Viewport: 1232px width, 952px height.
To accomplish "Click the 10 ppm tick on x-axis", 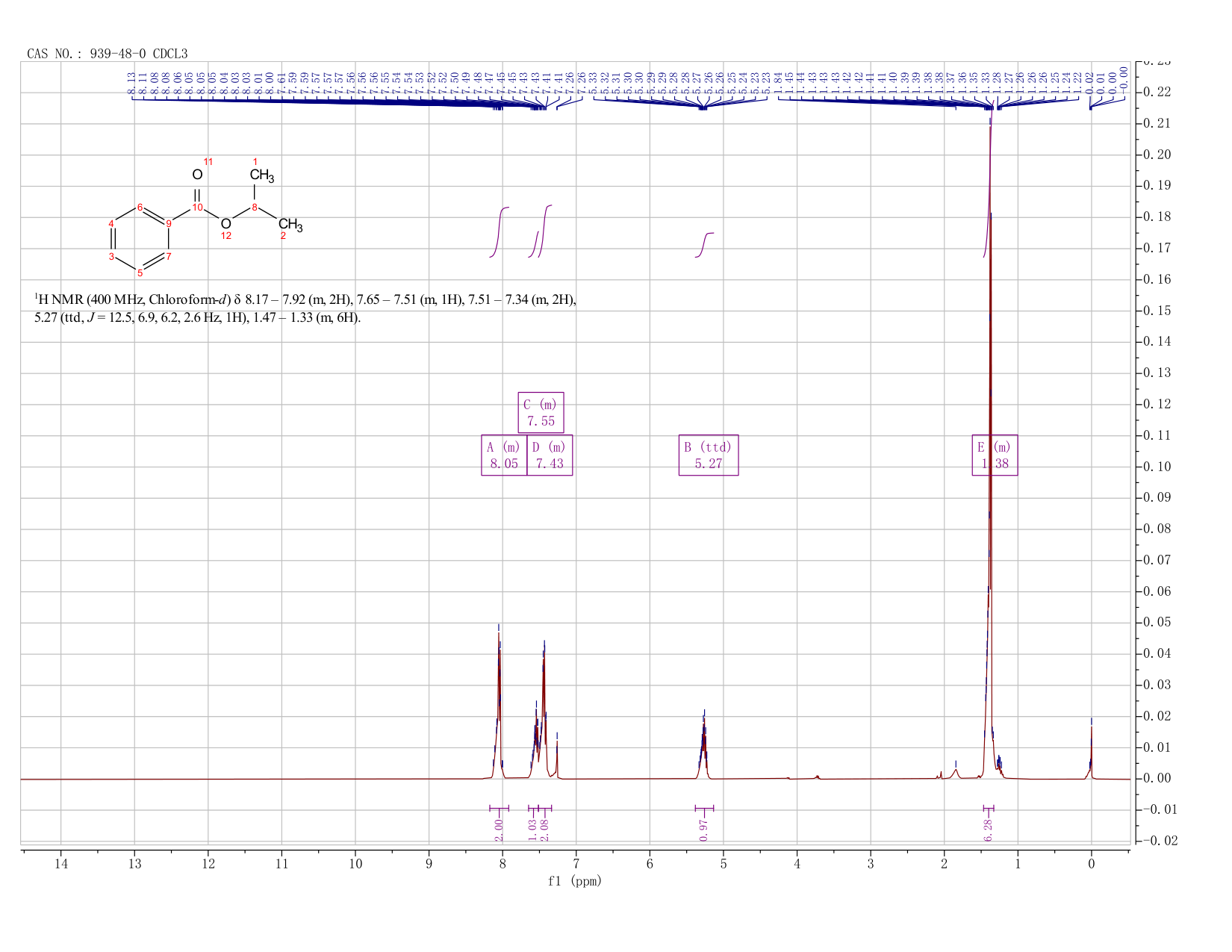I will 355,864.
